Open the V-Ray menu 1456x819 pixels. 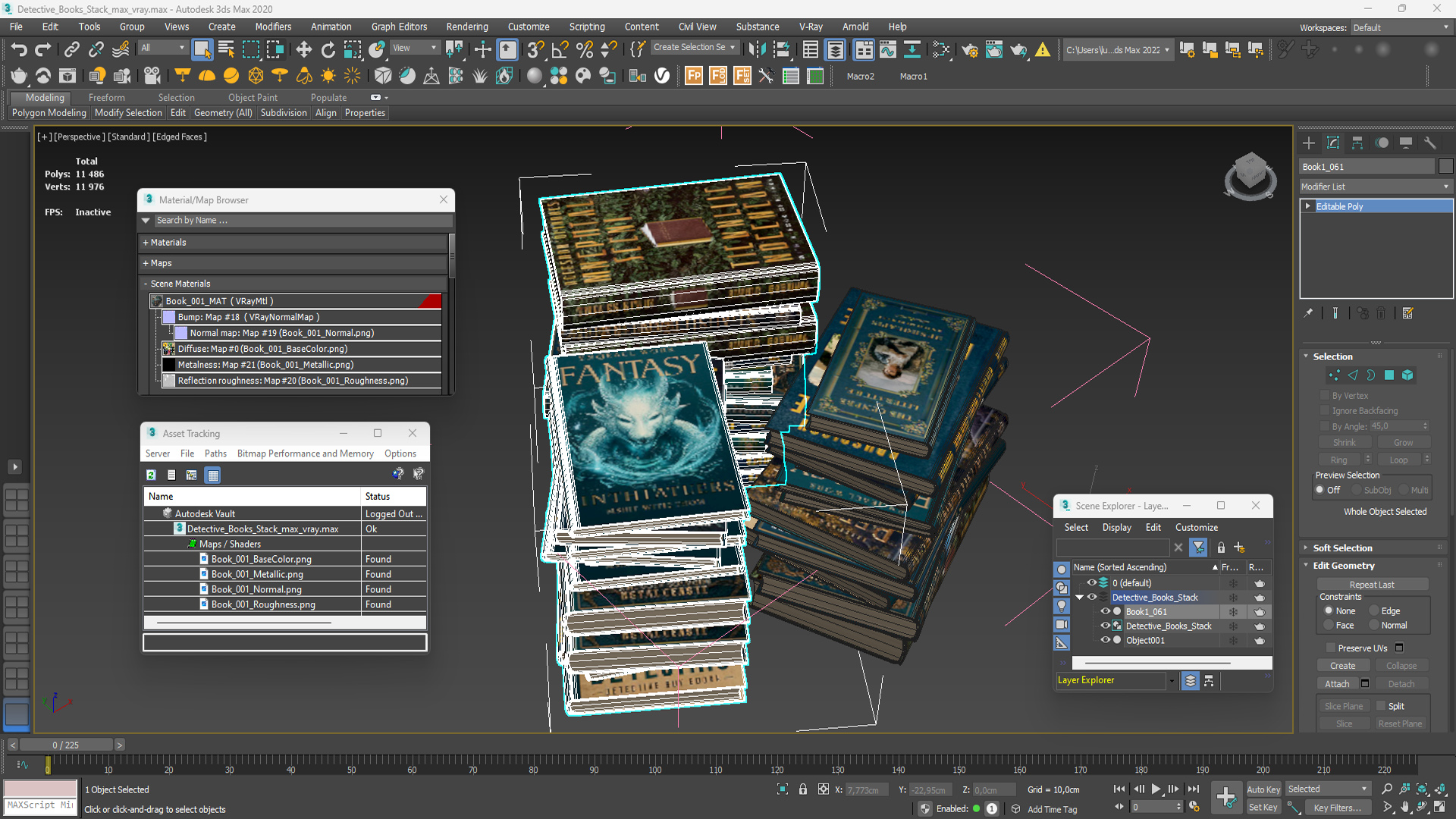click(810, 27)
